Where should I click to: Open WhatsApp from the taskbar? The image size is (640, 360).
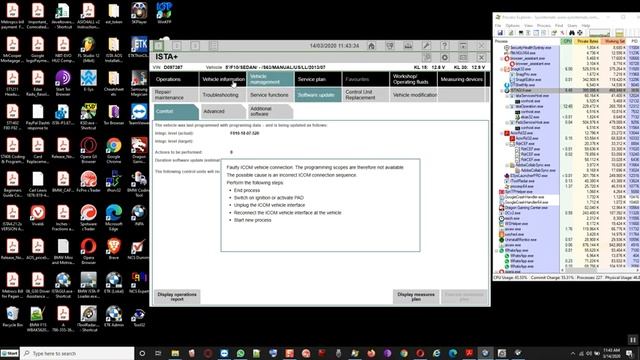(x=240, y=353)
